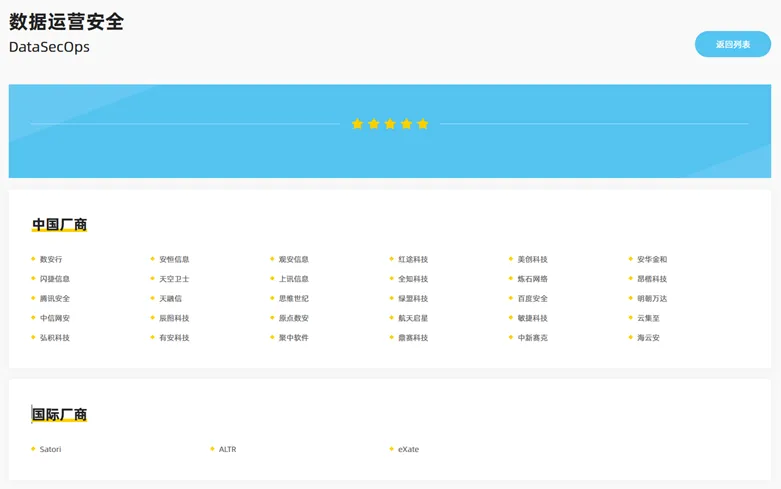Click the 绿盟科技 vendor link
The height and width of the screenshot is (489, 781).
point(413,298)
